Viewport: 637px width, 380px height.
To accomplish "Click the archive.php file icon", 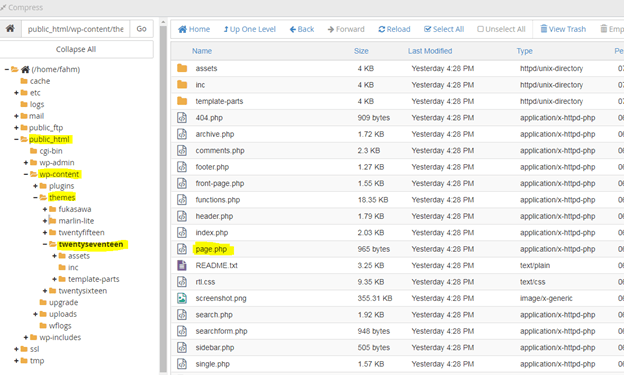I will [x=182, y=134].
